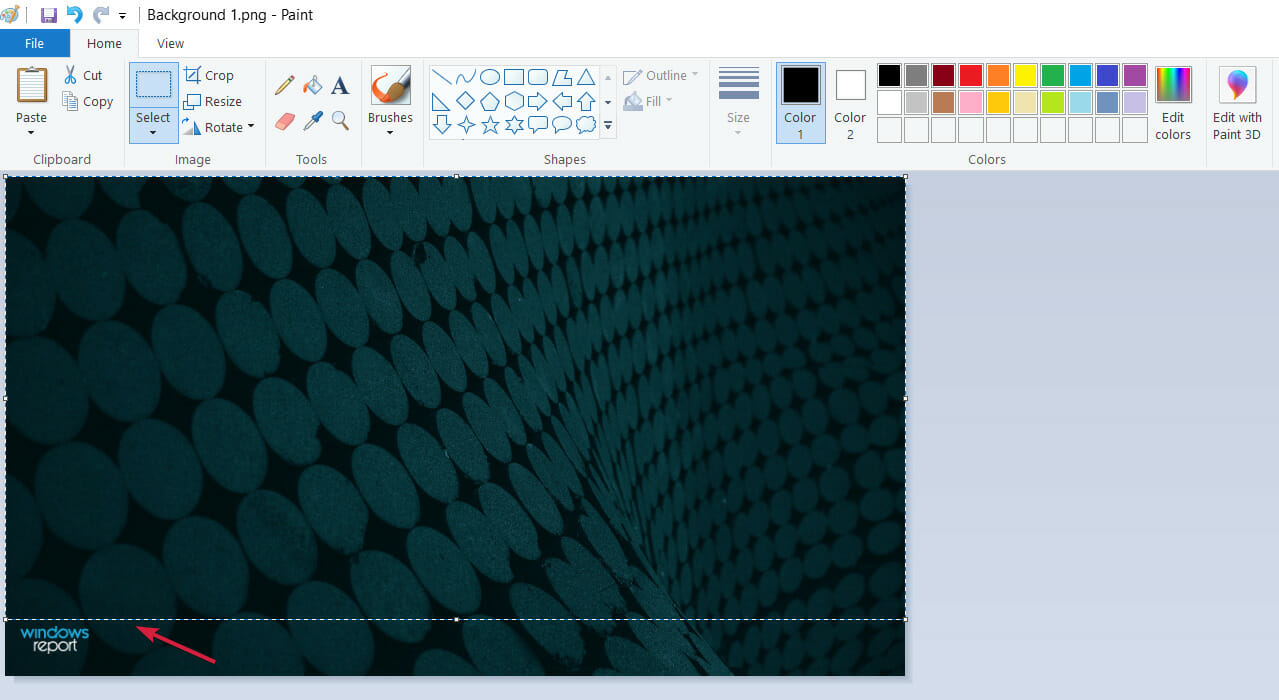Image resolution: width=1279 pixels, height=700 pixels.
Task: Select the Eraser tool
Action: pos(285,121)
